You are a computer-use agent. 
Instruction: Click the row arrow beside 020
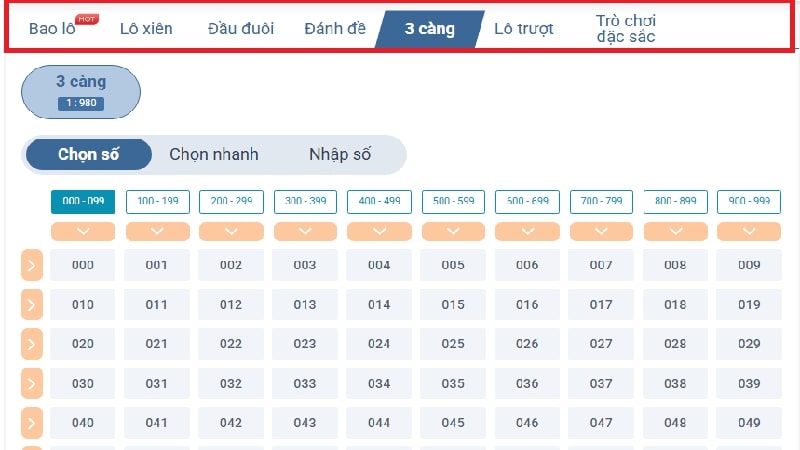point(32,344)
